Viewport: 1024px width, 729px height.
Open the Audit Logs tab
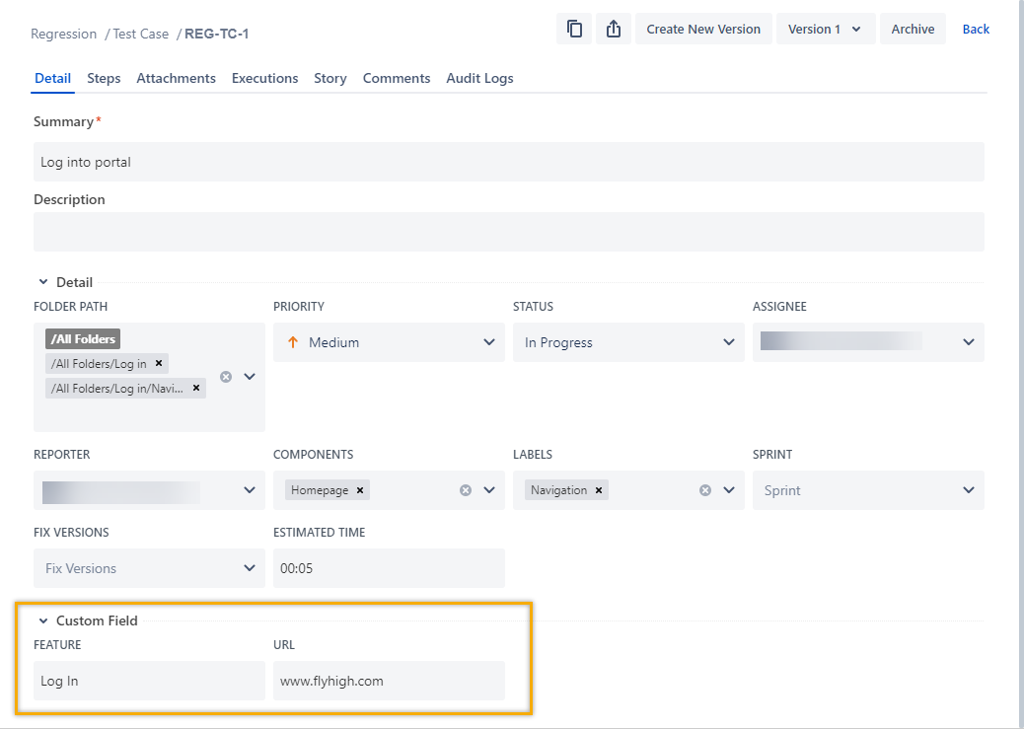tap(479, 78)
